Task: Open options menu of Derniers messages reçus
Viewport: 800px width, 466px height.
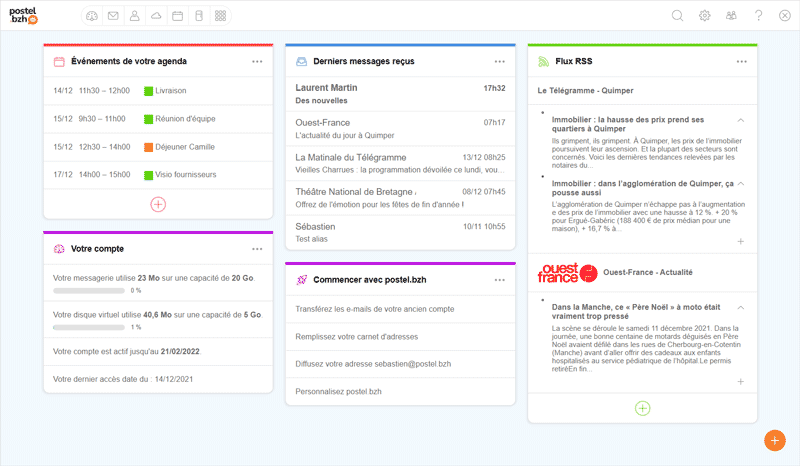Action: click(x=500, y=62)
